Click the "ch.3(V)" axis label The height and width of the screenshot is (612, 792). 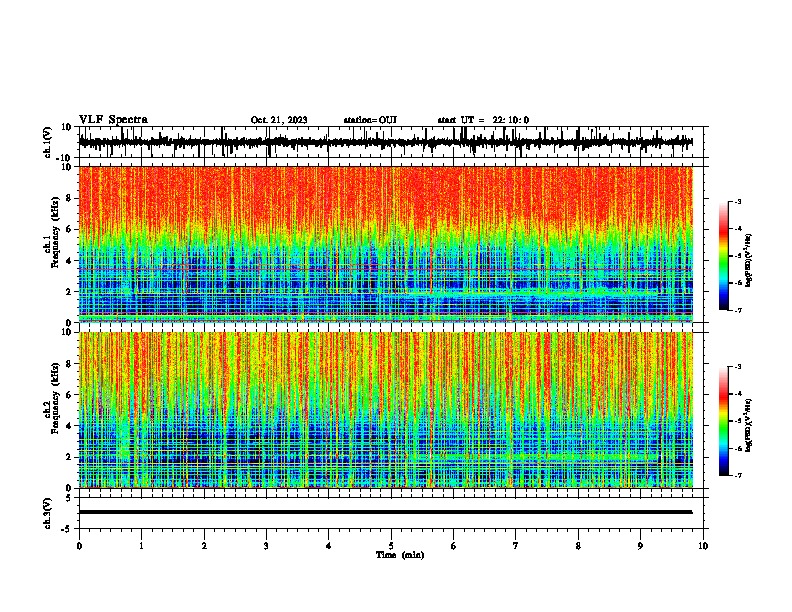click(x=48, y=513)
